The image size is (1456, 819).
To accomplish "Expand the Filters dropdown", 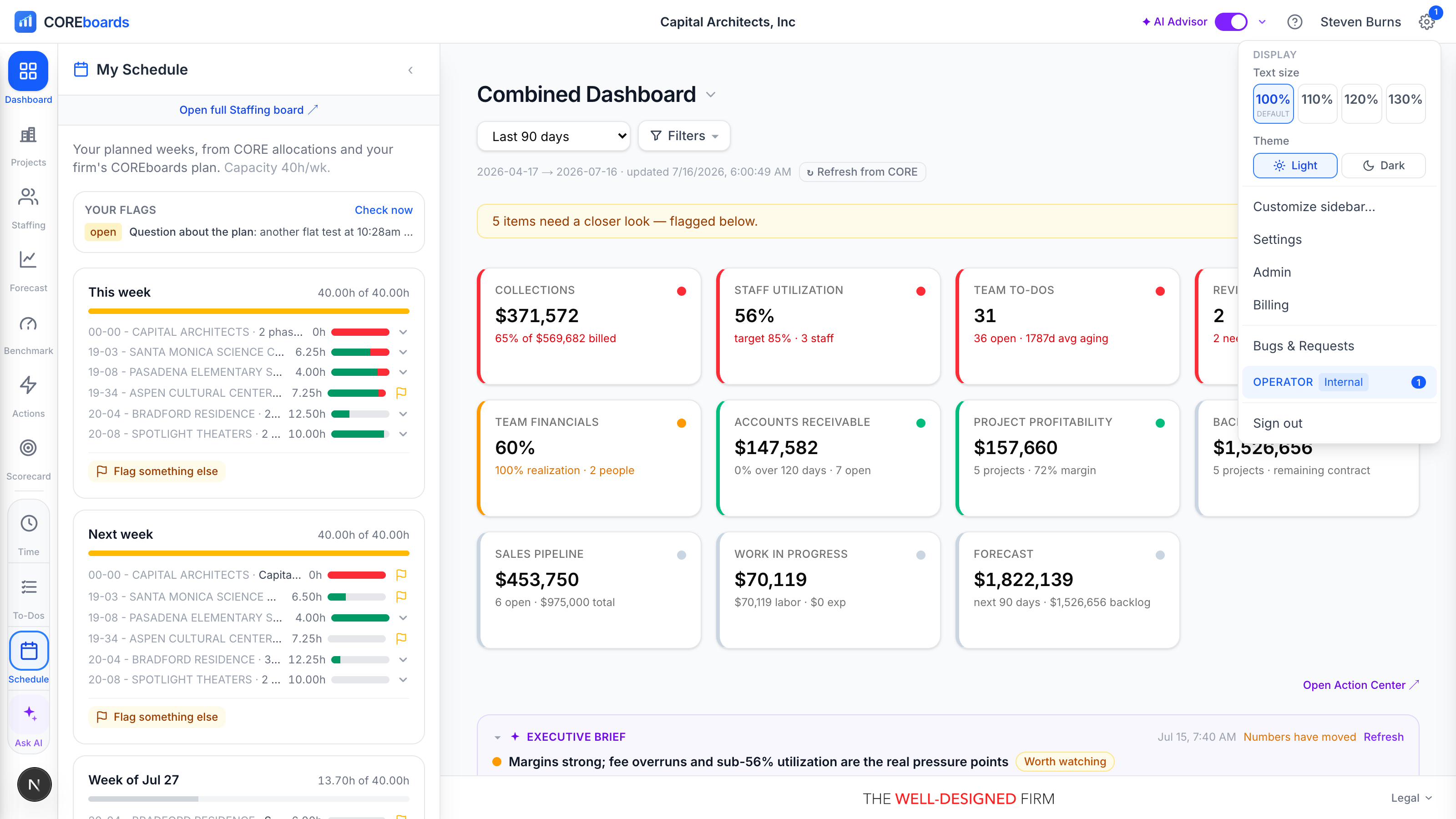I will tap(684, 136).
